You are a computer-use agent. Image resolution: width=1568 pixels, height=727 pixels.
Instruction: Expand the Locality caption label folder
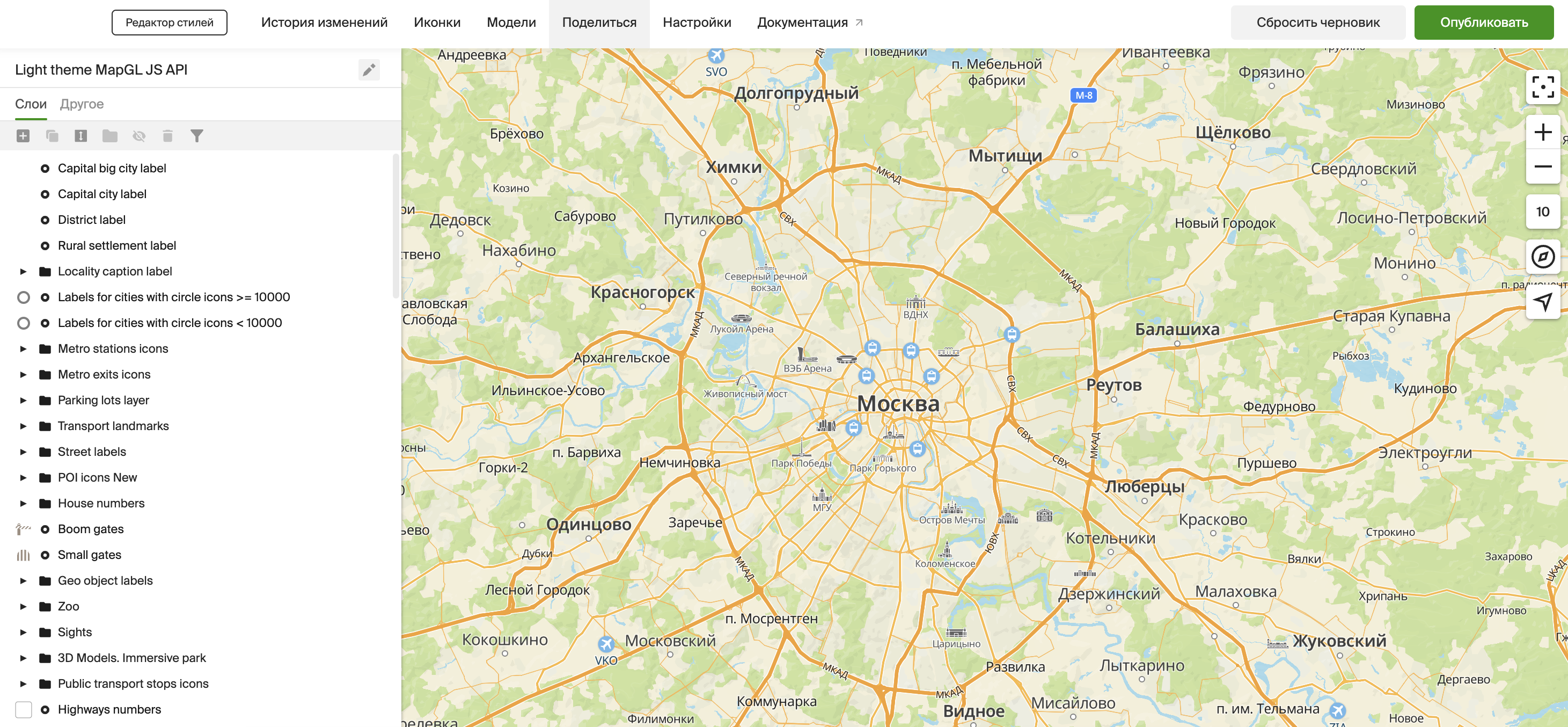23,272
